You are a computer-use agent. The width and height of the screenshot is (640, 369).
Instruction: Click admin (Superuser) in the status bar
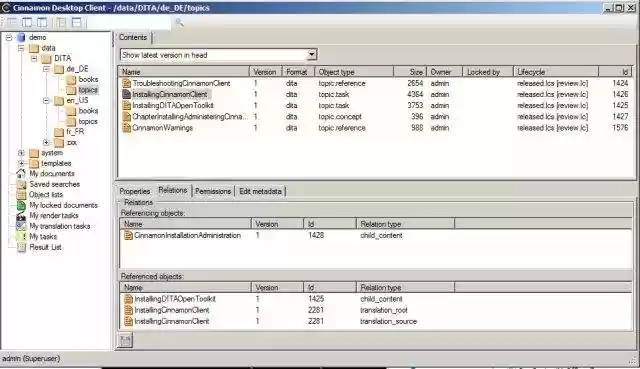(x=31, y=359)
